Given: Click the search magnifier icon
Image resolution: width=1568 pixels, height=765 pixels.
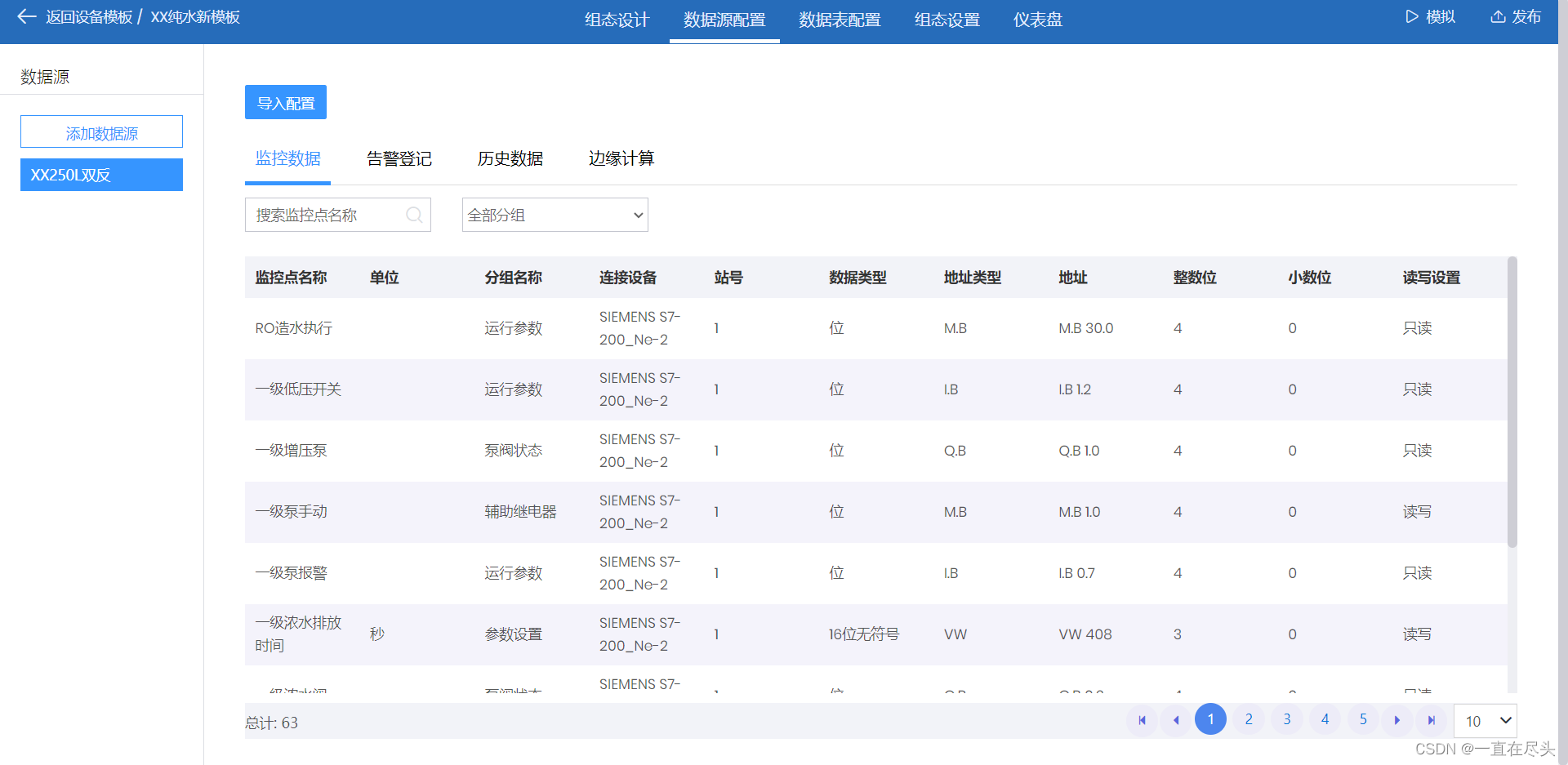Looking at the screenshot, I should [x=414, y=215].
